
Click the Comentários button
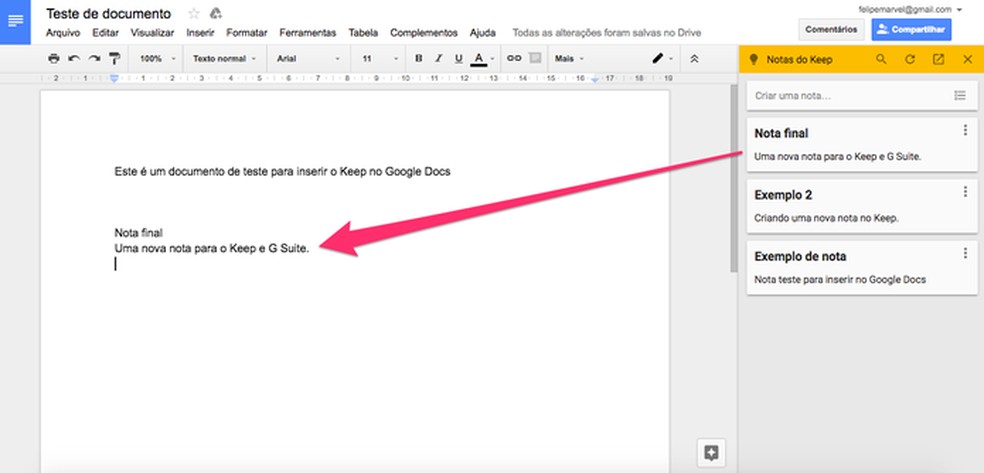tap(831, 29)
